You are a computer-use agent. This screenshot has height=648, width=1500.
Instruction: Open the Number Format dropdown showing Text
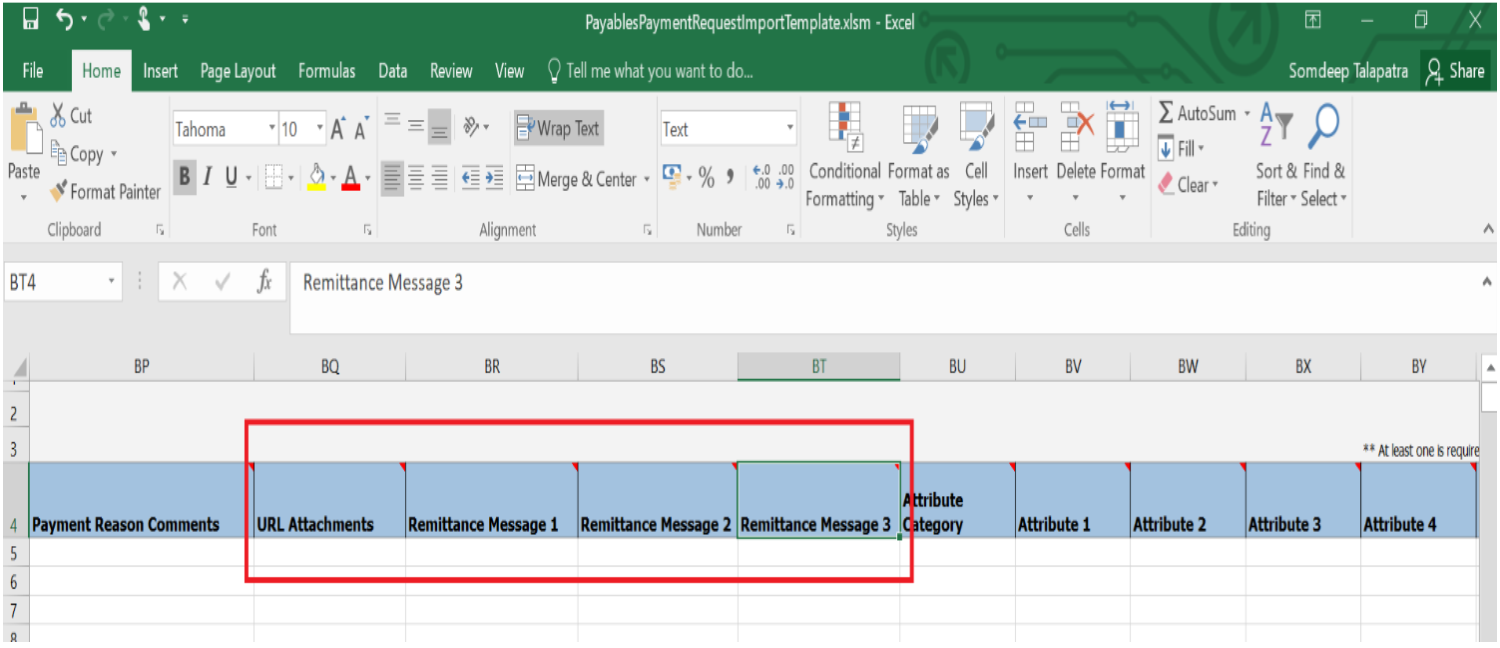pos(727,128)
